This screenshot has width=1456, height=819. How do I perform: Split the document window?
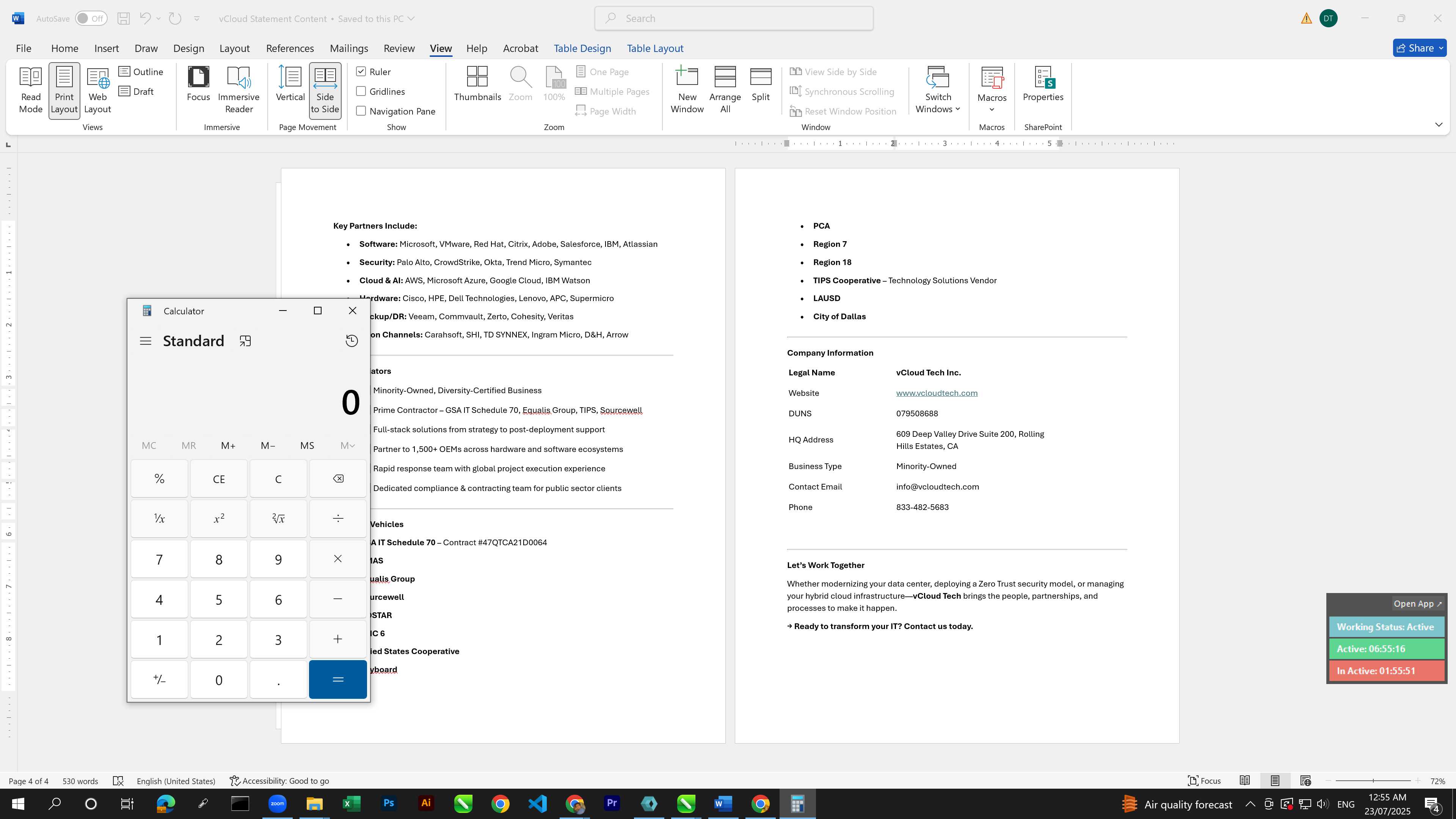[760, 85]
